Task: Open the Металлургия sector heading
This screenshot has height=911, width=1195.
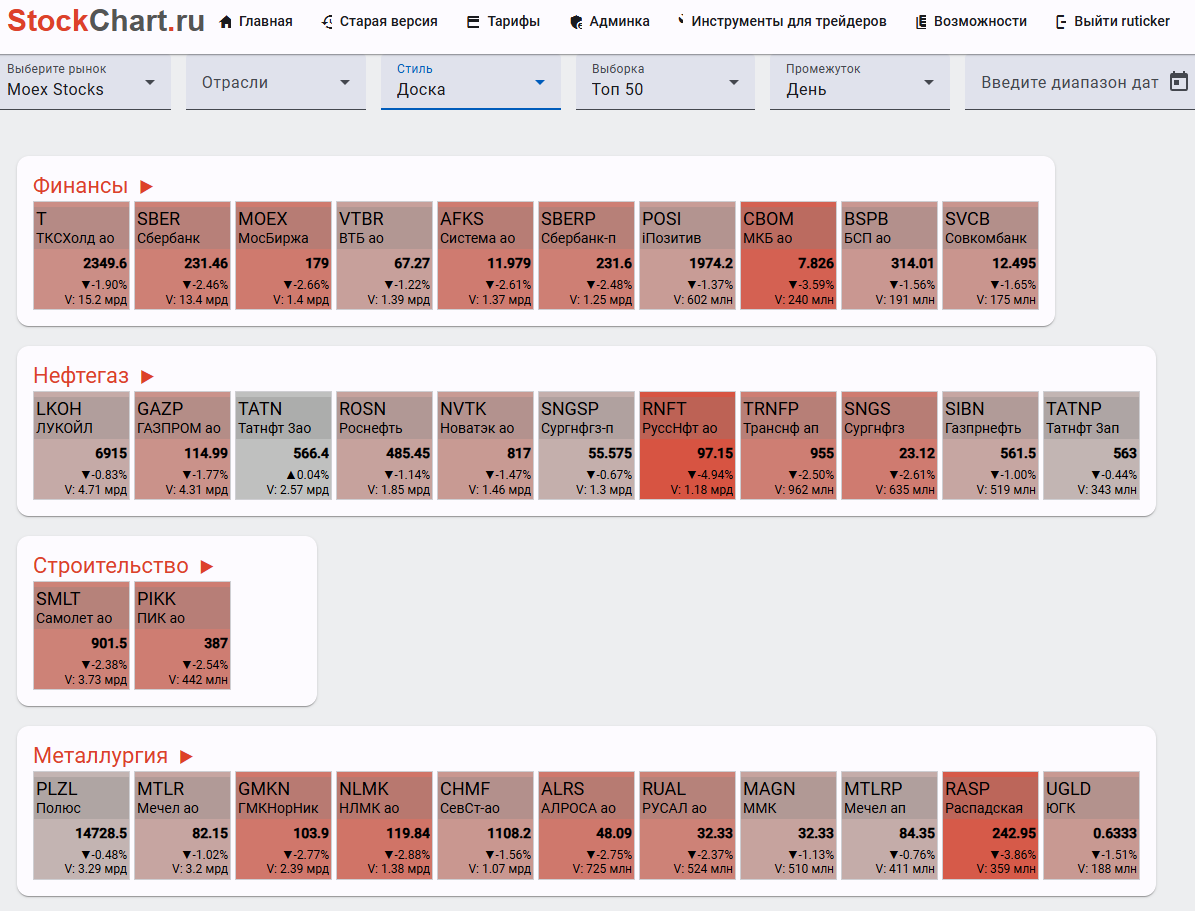Action: click(100, 755)
